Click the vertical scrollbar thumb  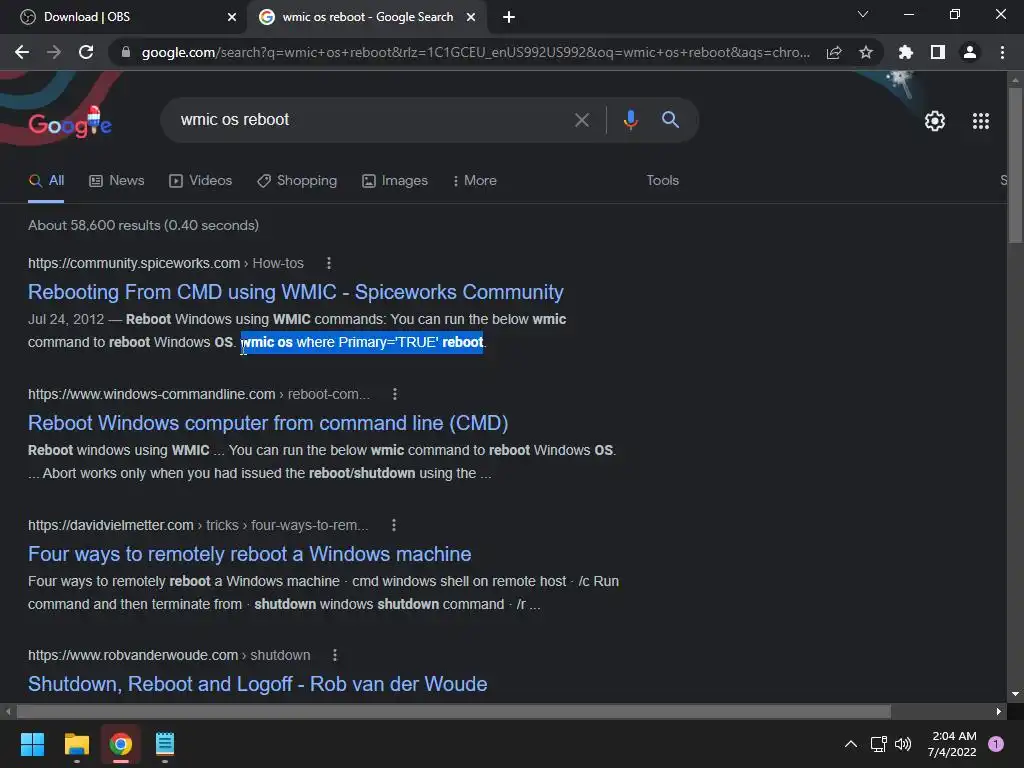1015,165
